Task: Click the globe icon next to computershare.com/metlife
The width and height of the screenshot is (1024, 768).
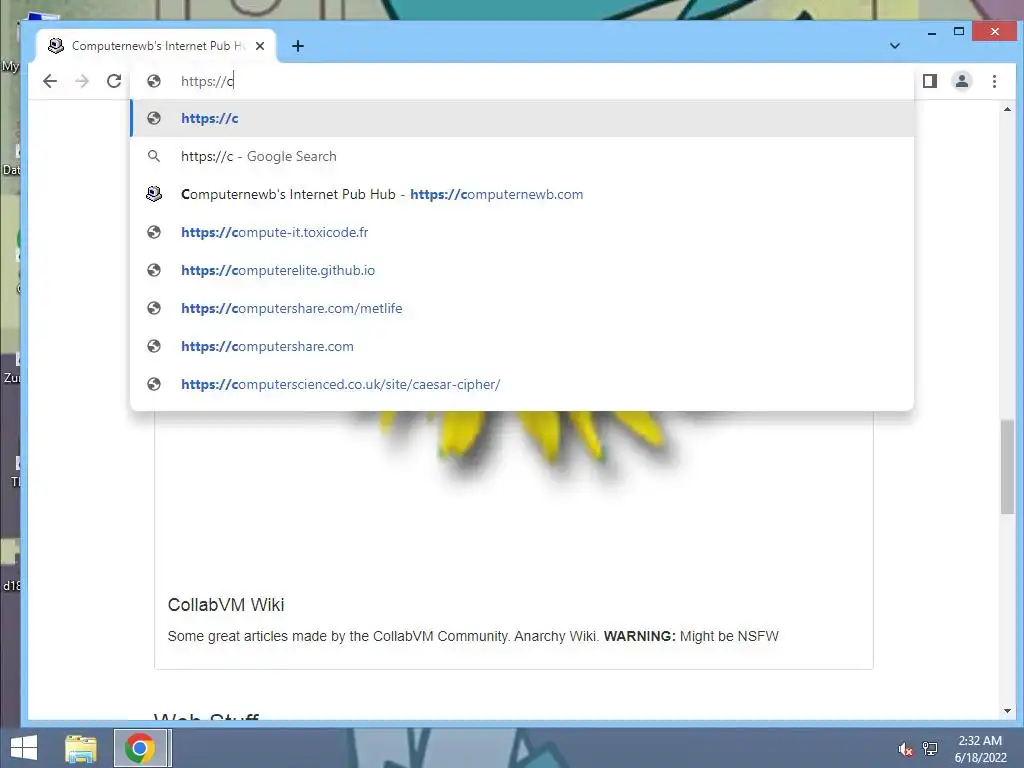Action: pos(154,308)
